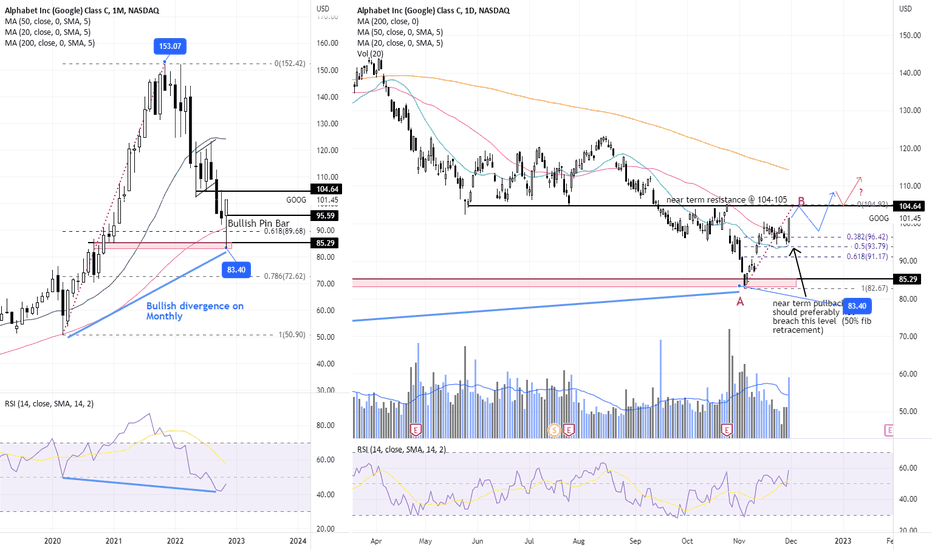Click the fib label 0(152.42)
Viewport: 932px width, 550px height.
[289, 64]
